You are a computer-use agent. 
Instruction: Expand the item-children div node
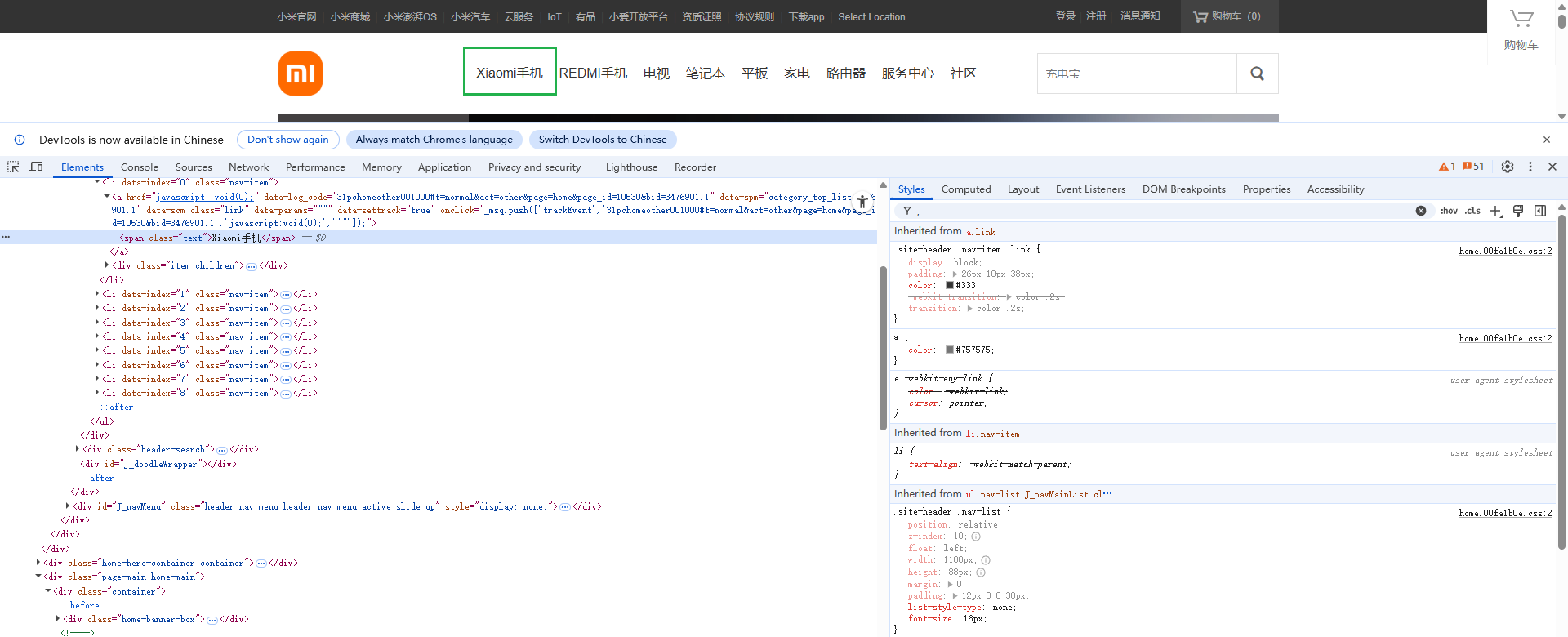coord(107,265)
